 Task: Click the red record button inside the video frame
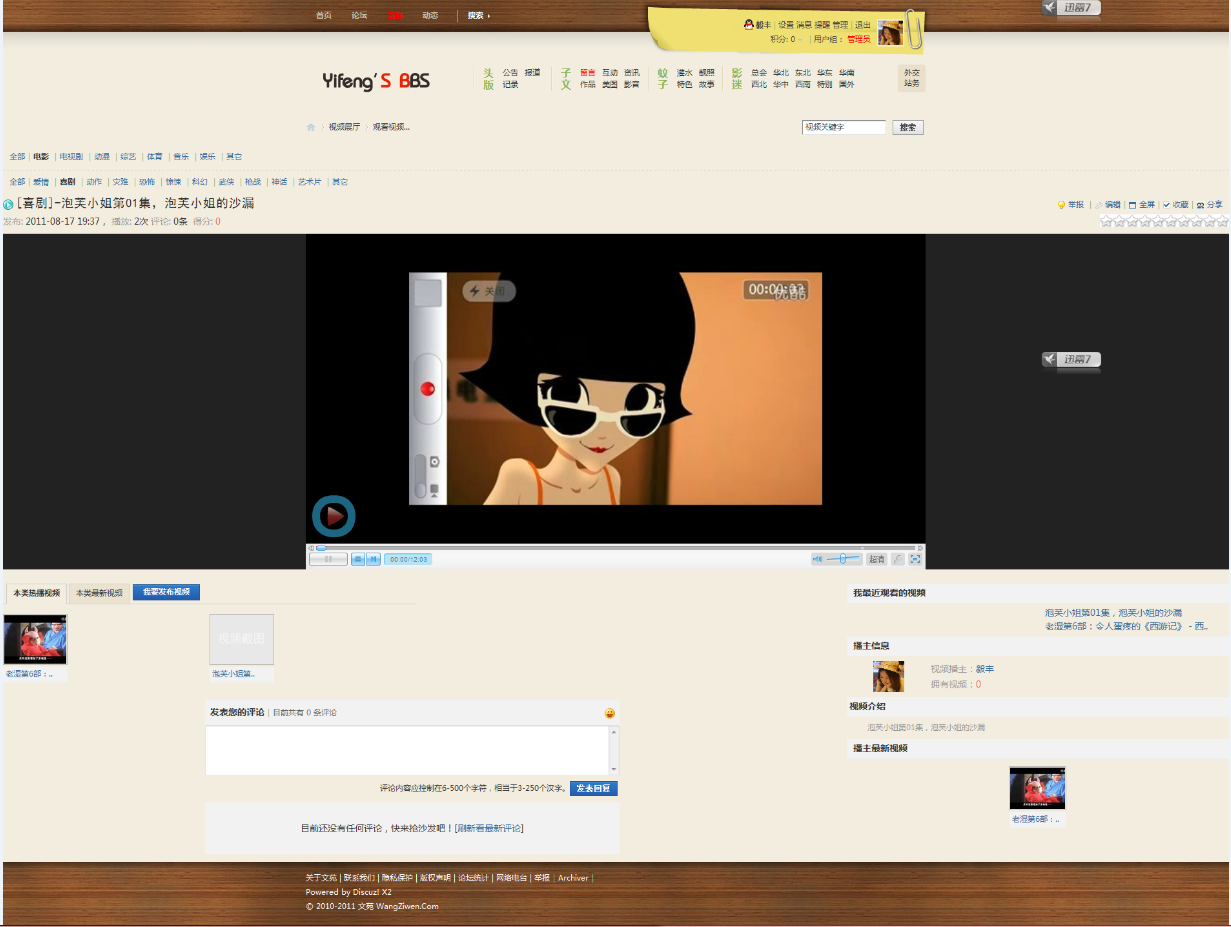428,388
